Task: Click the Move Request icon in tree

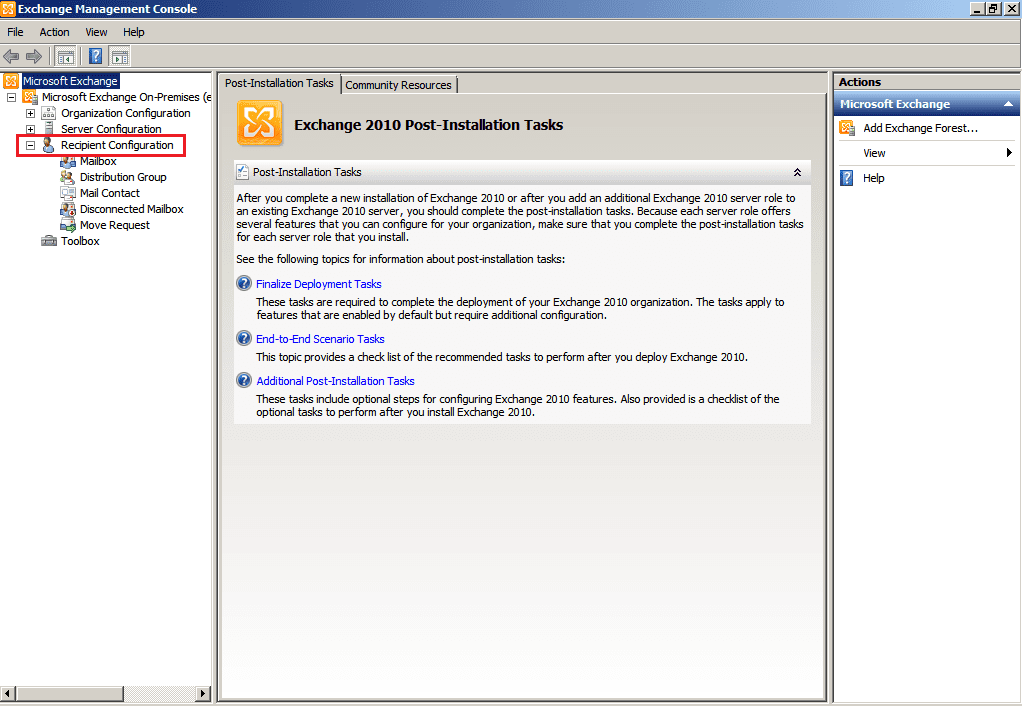Action: pyautogui.click(x=68, y=225)
